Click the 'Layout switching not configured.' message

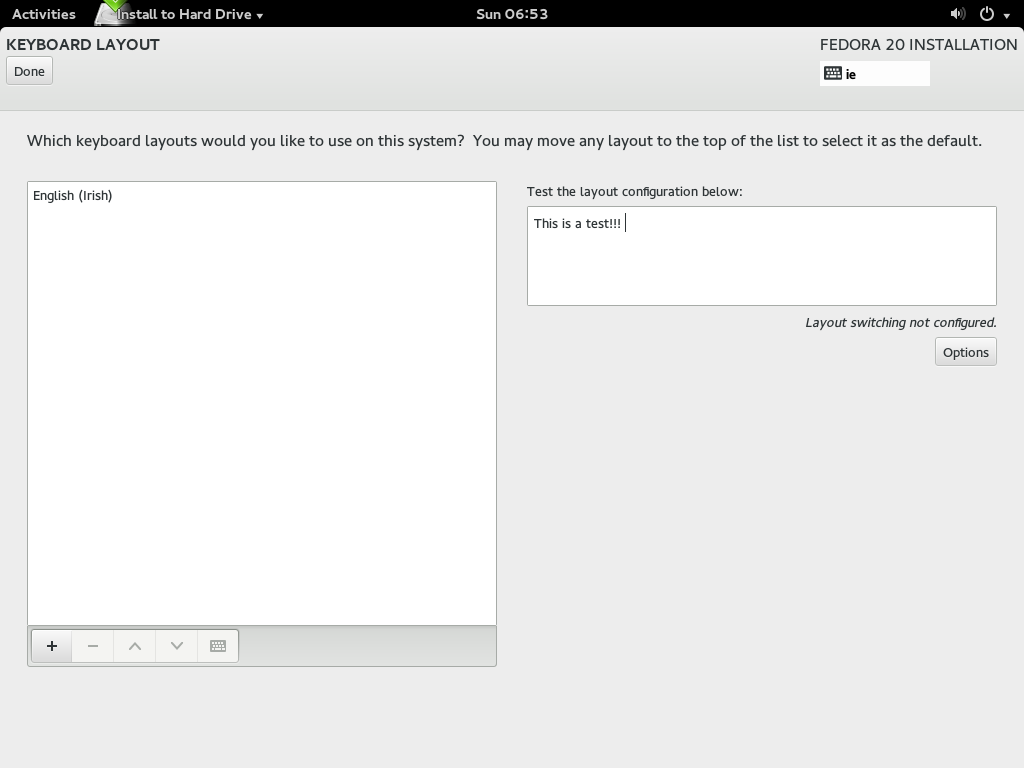coord(901,323)
